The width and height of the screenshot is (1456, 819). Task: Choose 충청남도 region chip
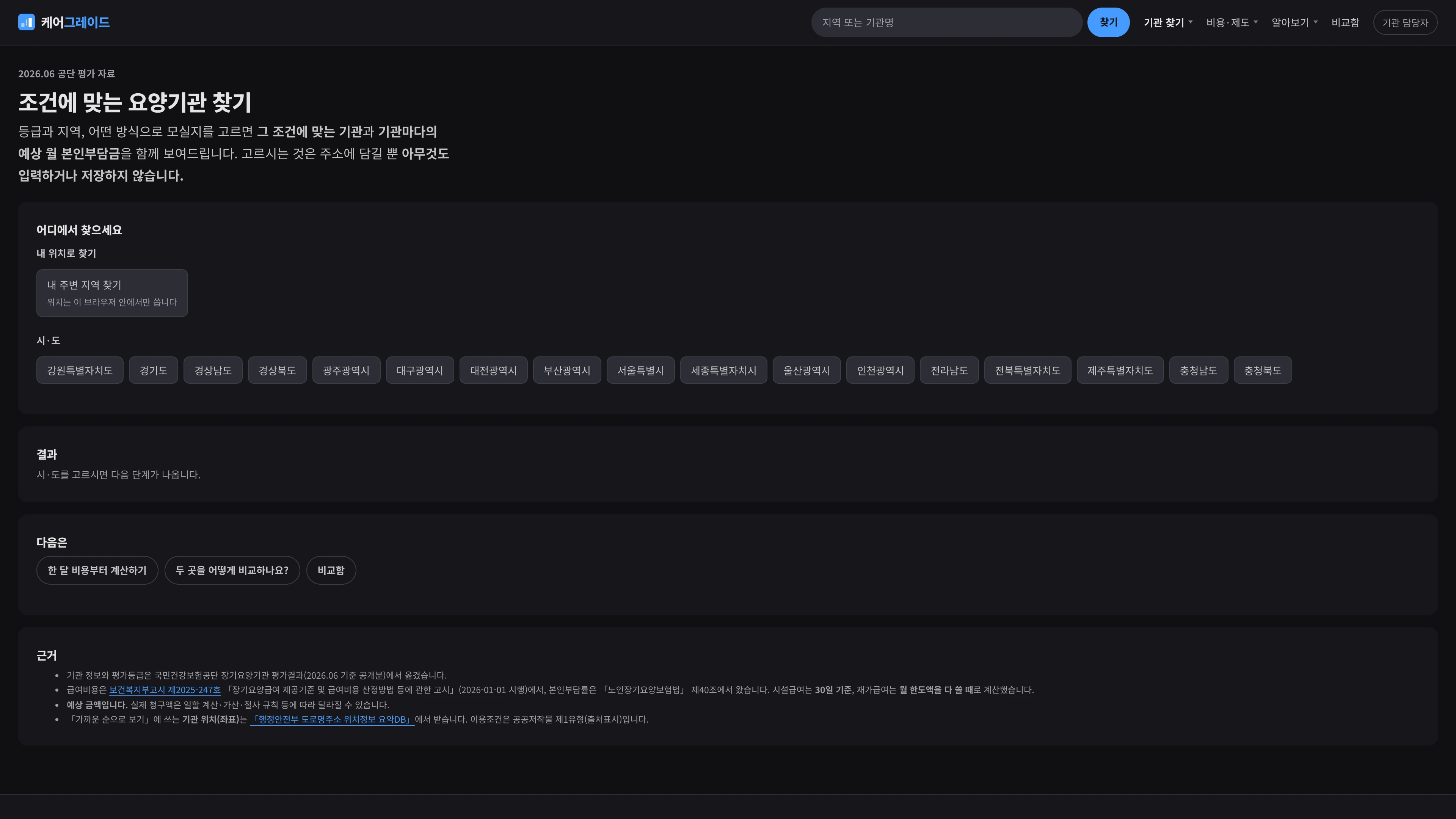pos(1198,370)
